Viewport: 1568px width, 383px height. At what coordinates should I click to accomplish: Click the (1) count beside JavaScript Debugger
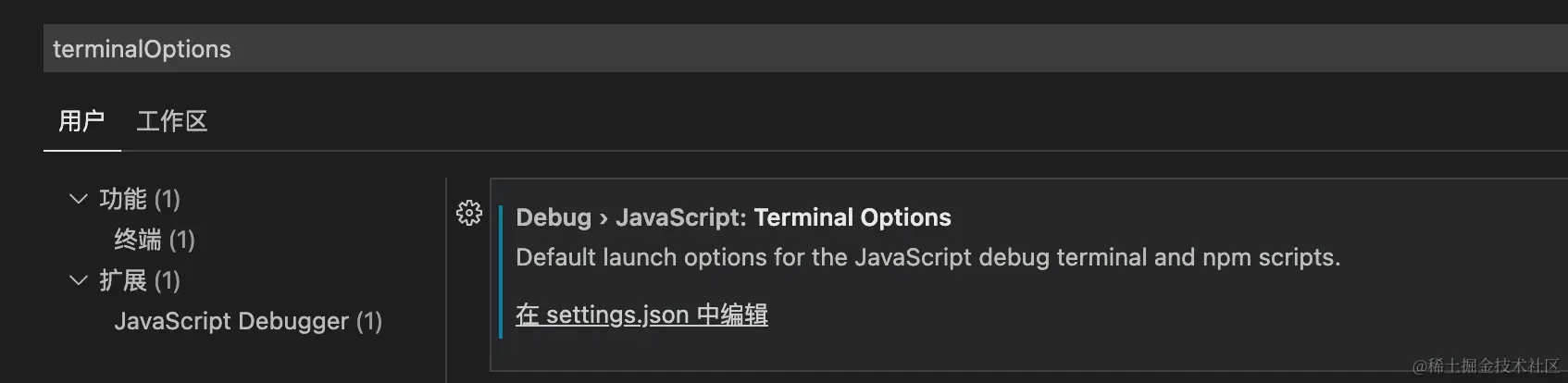click(x=369, y=321)
